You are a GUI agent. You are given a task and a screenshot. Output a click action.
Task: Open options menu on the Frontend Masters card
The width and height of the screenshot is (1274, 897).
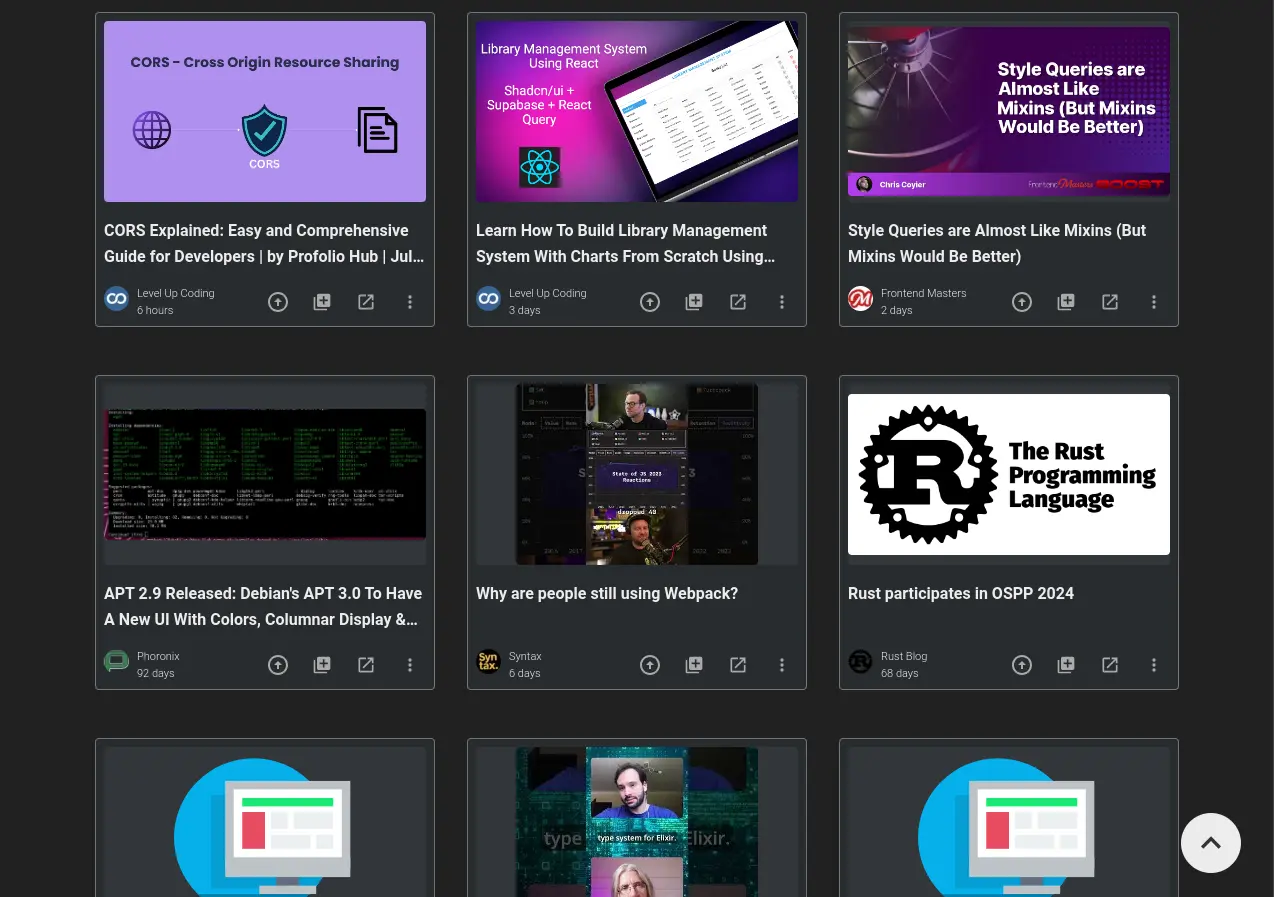tap(1154, 302)
